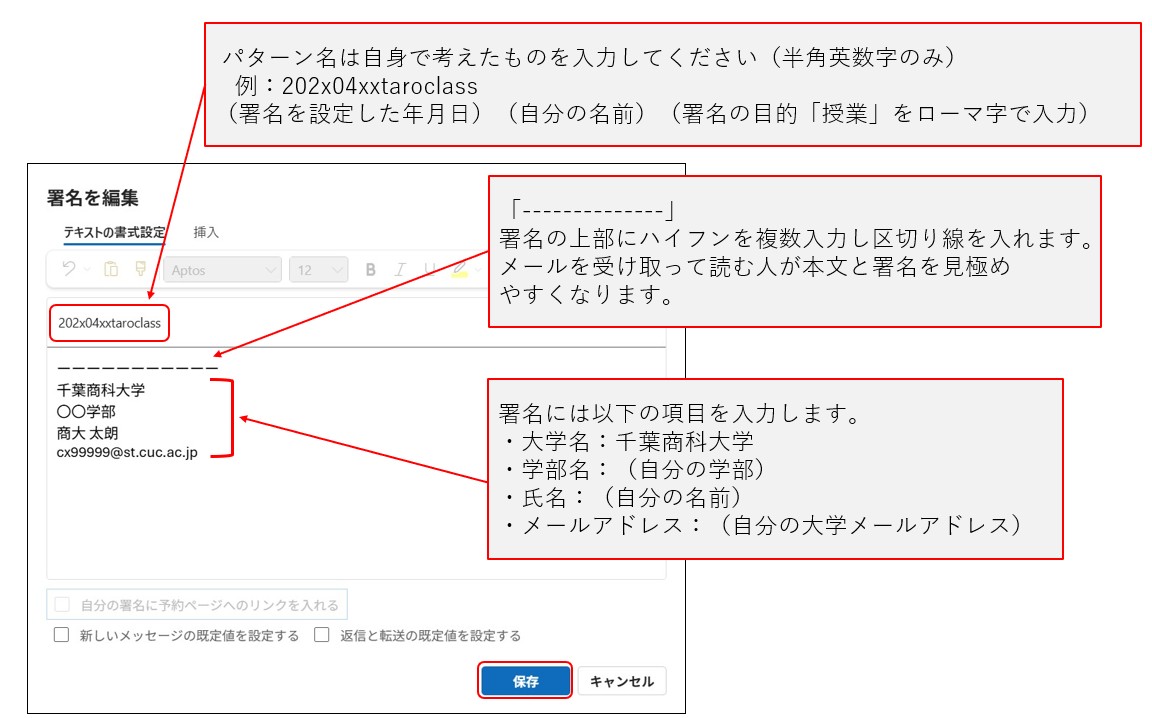1152x718 pixels.
Task: Toggle Italic formatting
Action: tap(400, 270)
